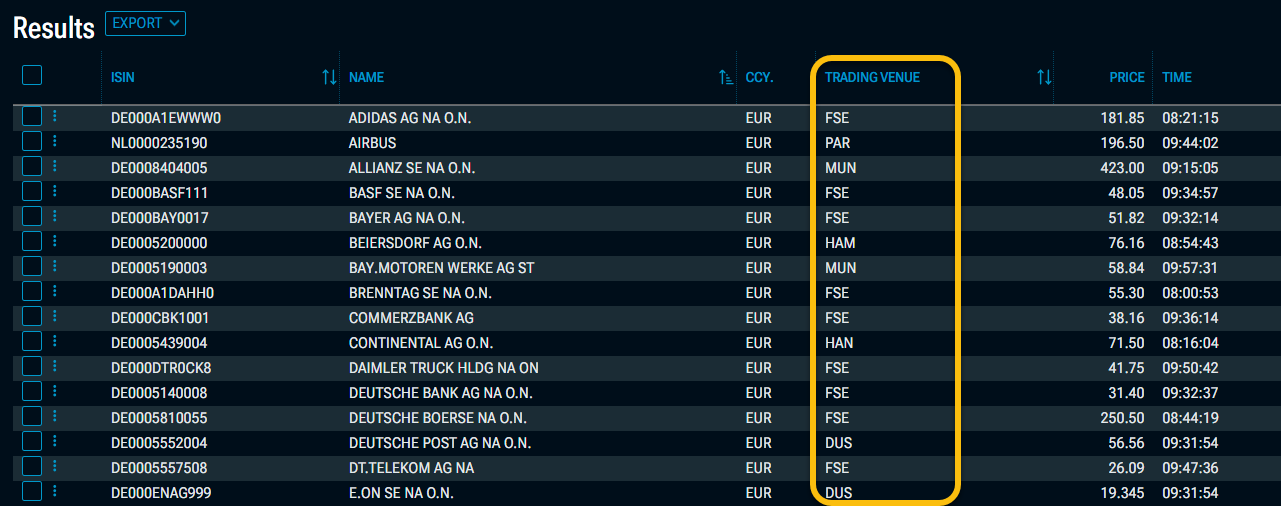Open the row menu dots for DEUTSCHE BANK
This screenshot has width=1281, height=506.
pos(55,391)
